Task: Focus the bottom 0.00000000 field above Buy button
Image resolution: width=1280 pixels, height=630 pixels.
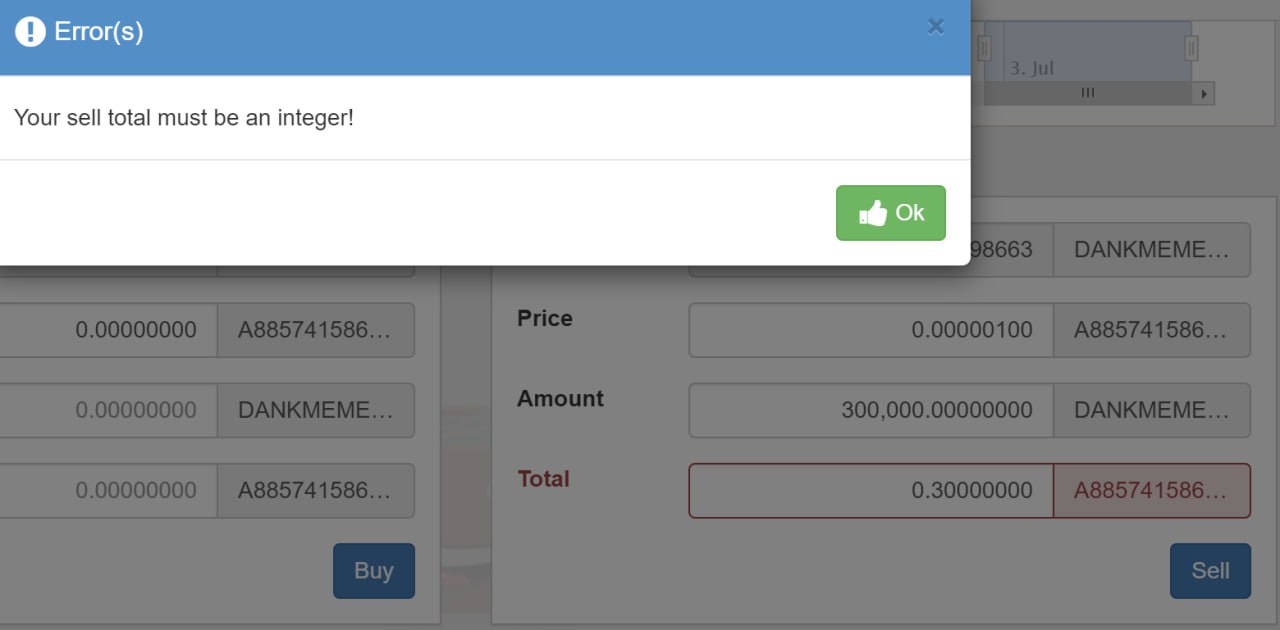Action: (x=108, y=490)
